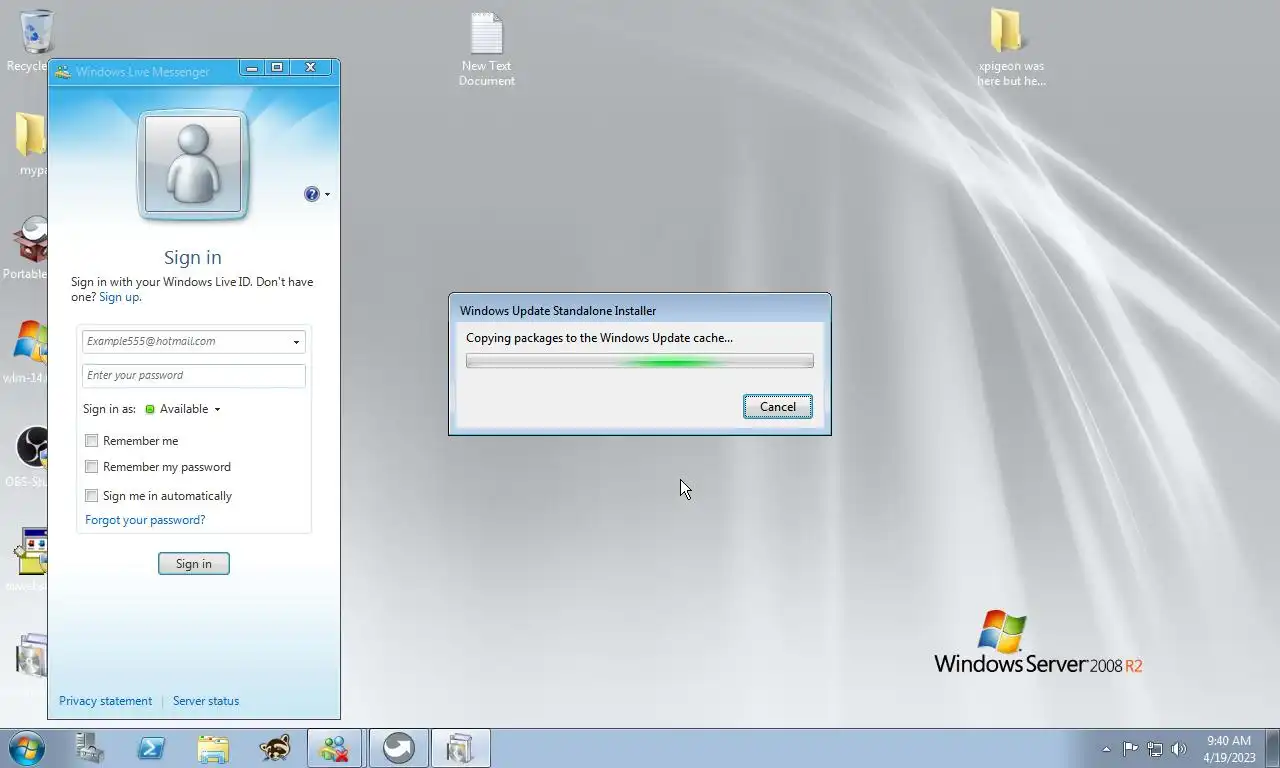The image size is (1280, 768).
Task: Open the Action Center flag in tray
Action: click(1130, 748)
